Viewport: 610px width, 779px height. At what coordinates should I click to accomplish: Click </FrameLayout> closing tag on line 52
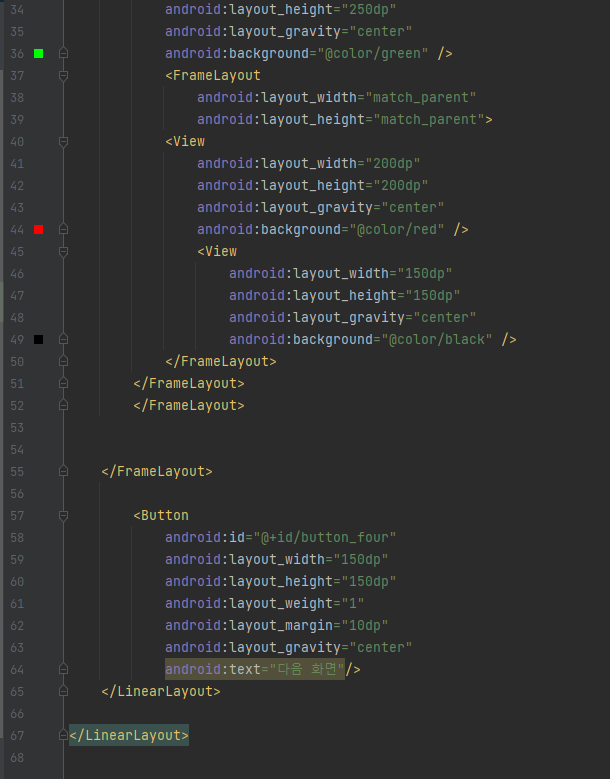[189, 405]
